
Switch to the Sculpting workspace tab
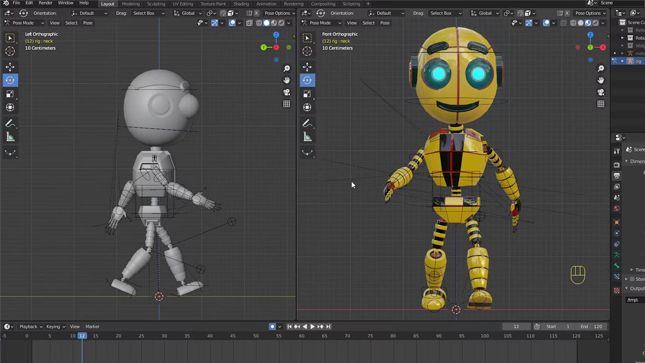156,4
